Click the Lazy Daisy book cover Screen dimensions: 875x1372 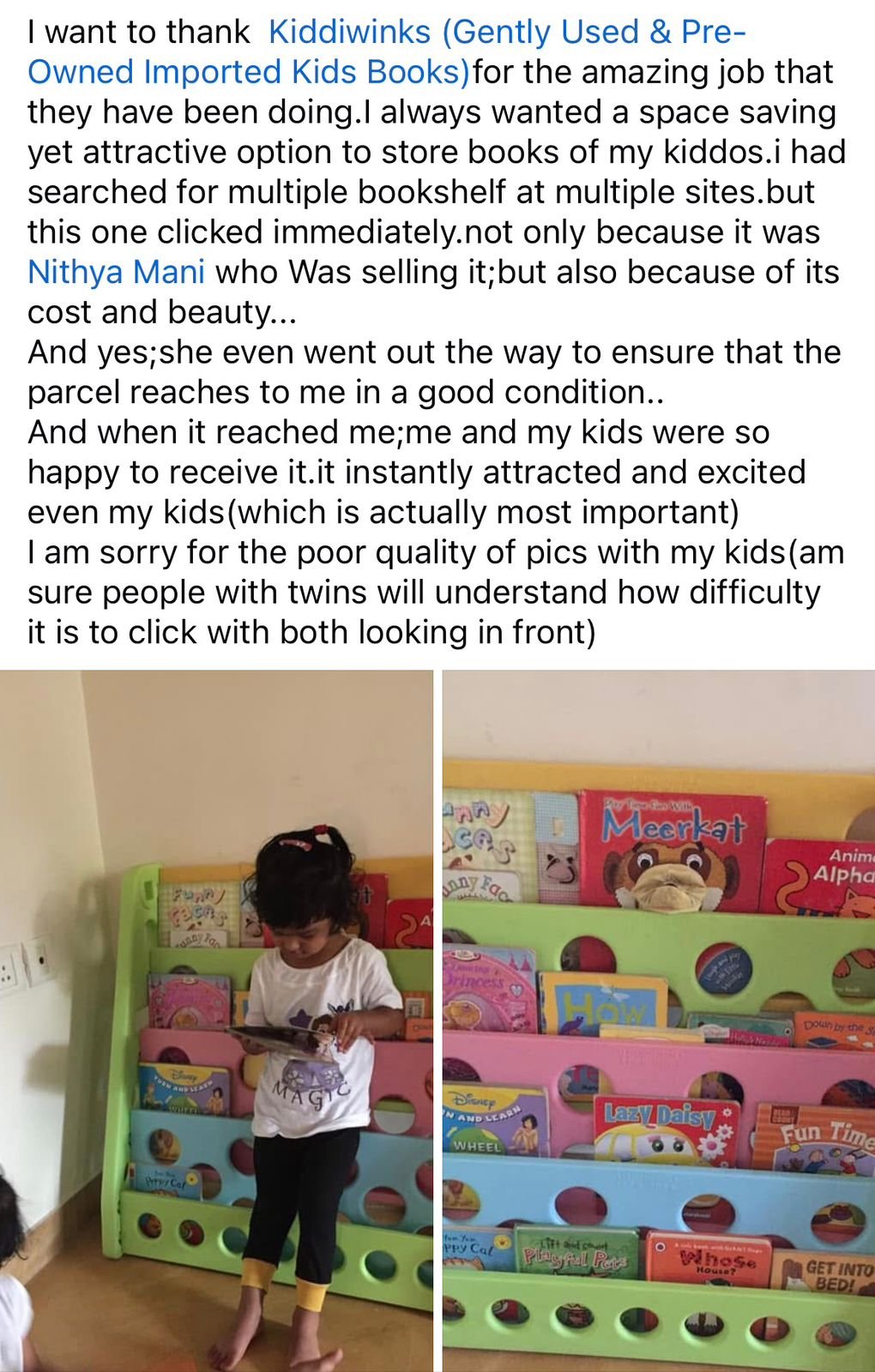[666, 1130]
